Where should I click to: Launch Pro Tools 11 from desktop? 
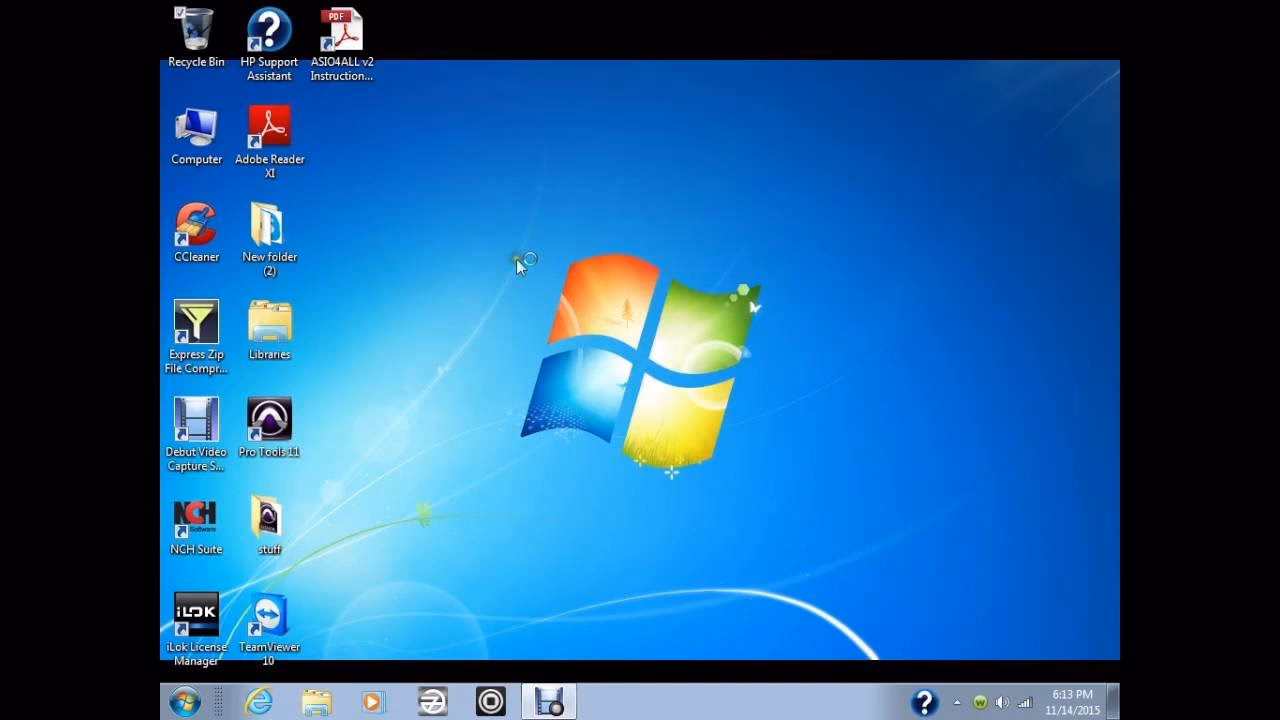coord(269,428)
